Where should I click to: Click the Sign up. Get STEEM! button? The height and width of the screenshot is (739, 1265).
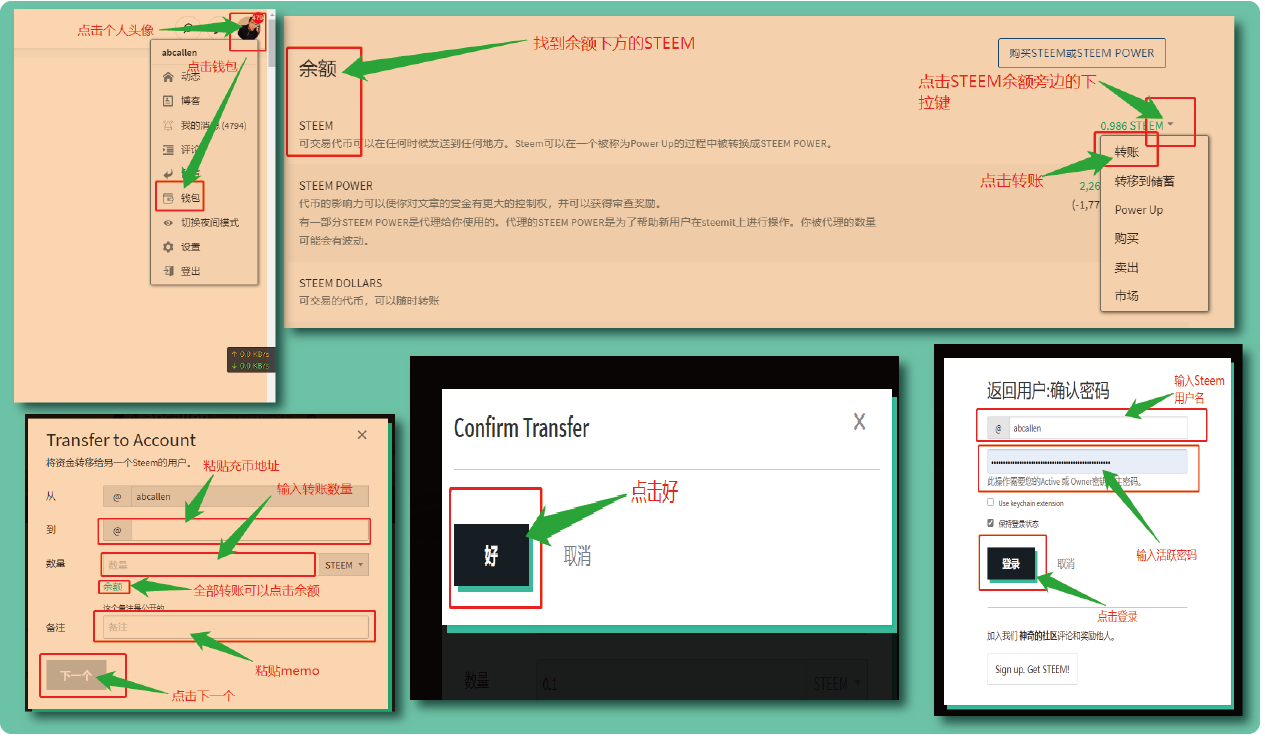point(1032,669)
